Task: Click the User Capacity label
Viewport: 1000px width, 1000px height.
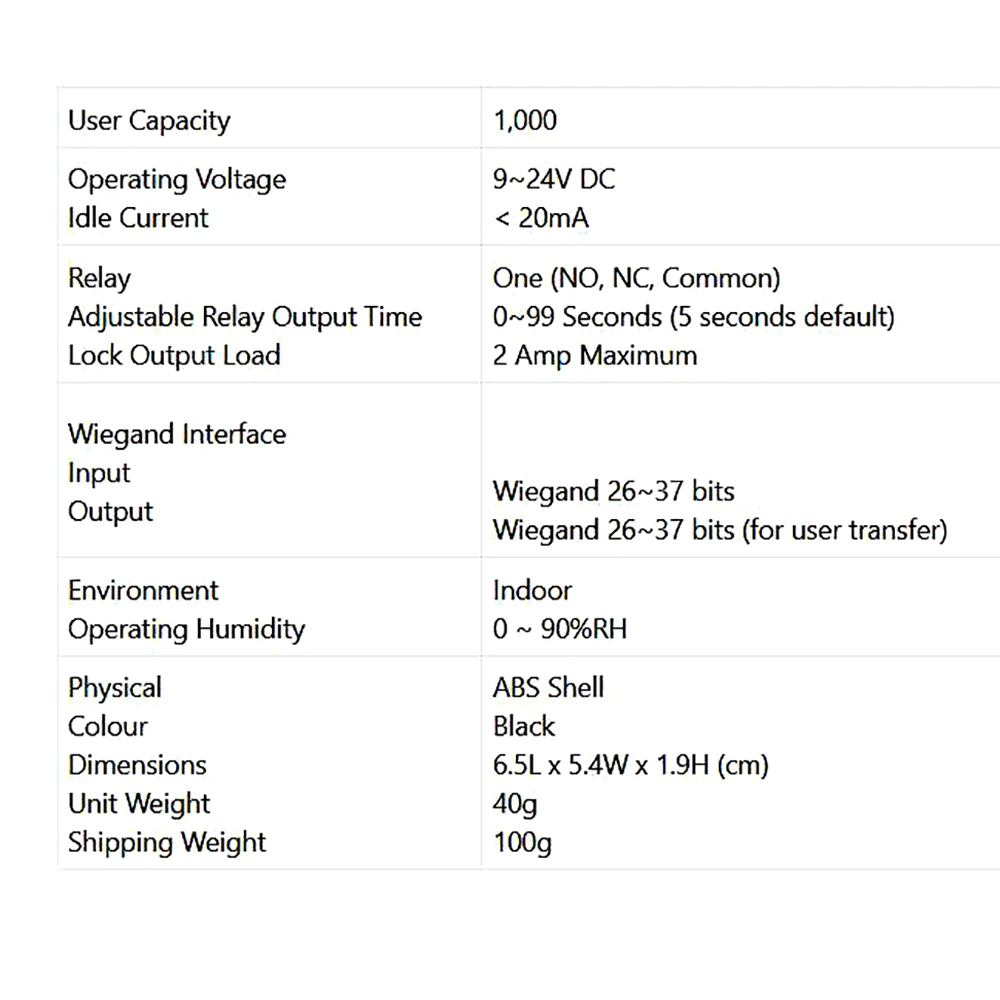Action: coord(149,121)
